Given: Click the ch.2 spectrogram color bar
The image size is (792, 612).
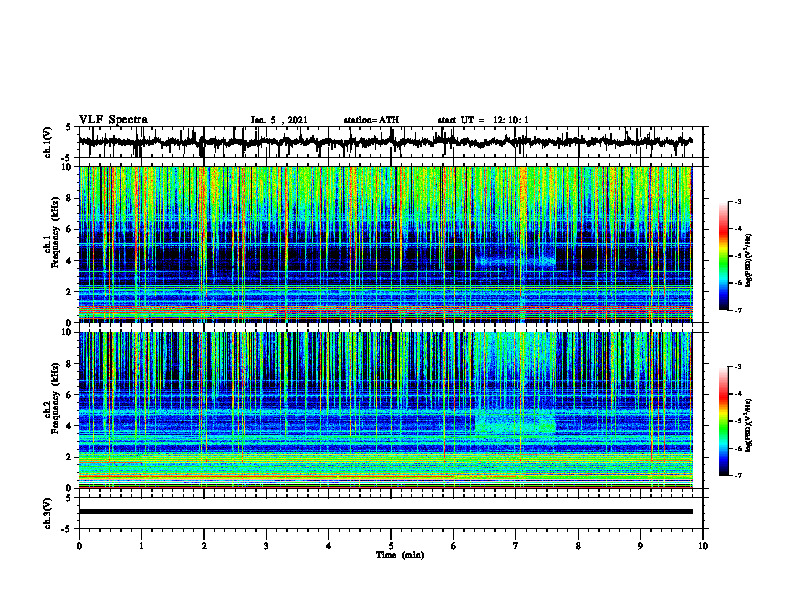Looking at the screenshot, I should (x=723, y=421).
